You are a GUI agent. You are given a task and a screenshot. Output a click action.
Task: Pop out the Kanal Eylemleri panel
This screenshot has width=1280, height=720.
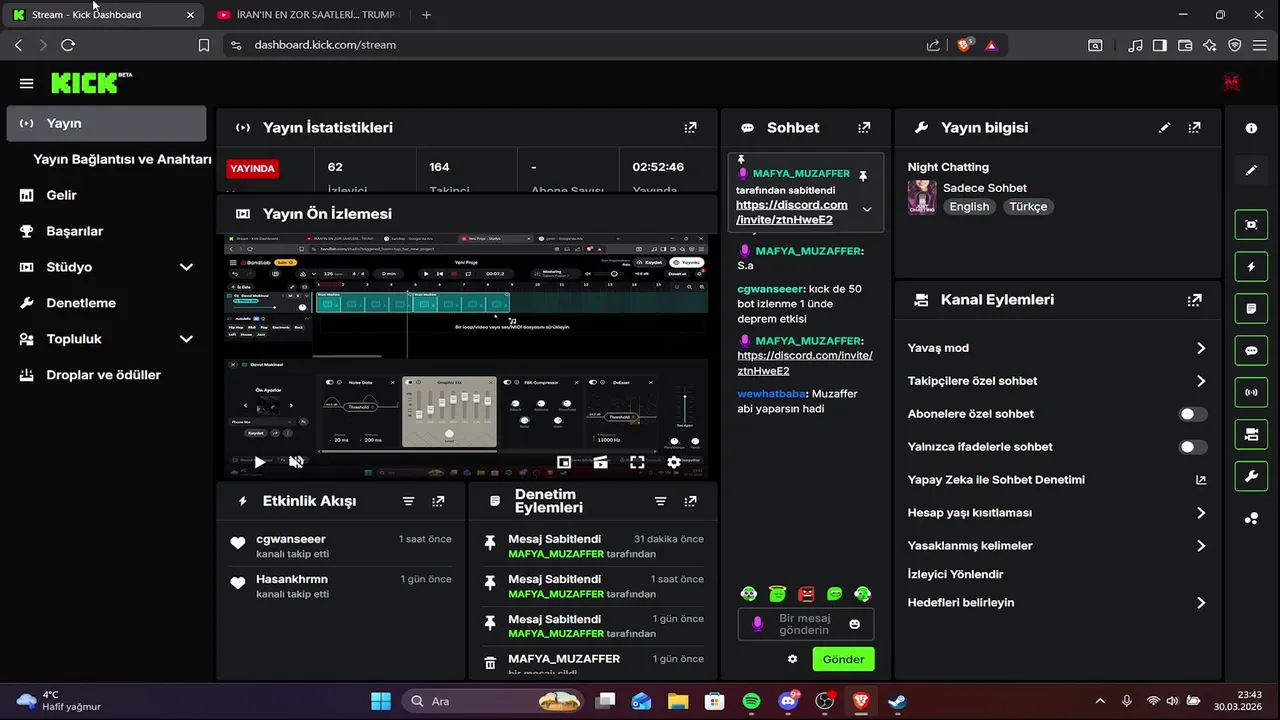pyautogui.click(x=1194, y=300)
